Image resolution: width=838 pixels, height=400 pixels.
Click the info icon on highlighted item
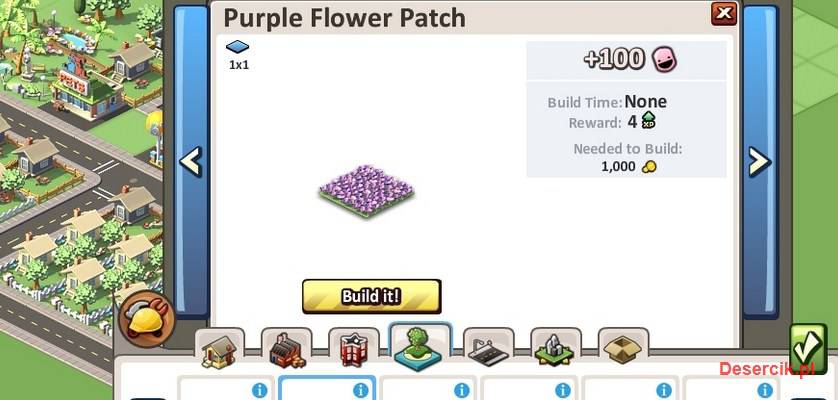361,390
